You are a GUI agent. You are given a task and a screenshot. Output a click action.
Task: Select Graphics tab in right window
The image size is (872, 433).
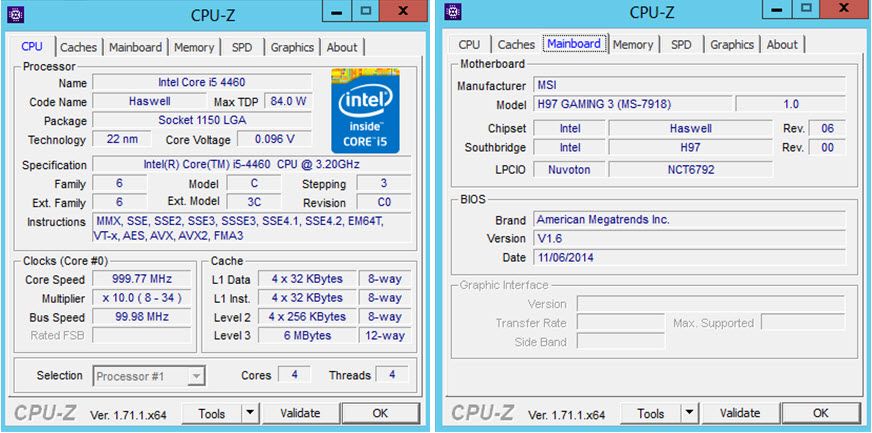click(732, 44)
